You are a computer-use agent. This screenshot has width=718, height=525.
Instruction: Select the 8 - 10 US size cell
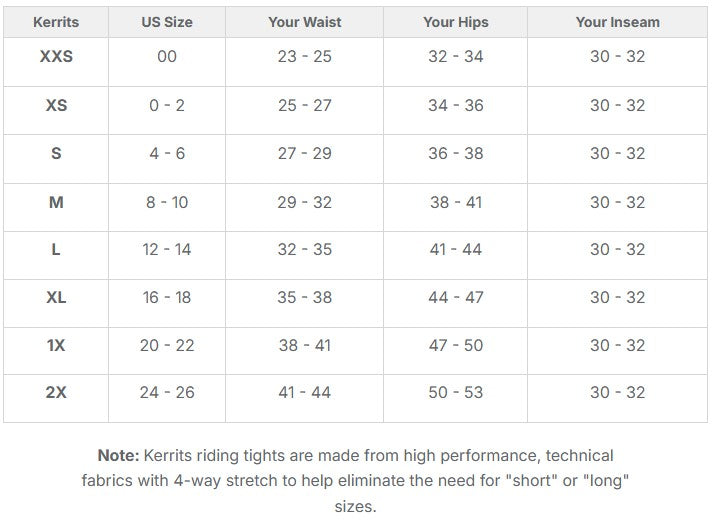pos(167,202)
